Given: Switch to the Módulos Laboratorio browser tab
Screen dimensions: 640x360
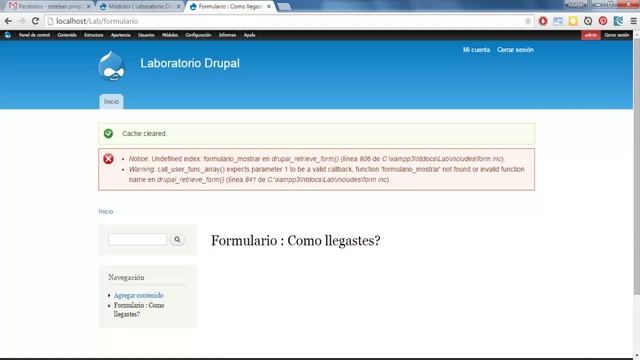Looking at the screenshot, I should (x=139, y=7).
